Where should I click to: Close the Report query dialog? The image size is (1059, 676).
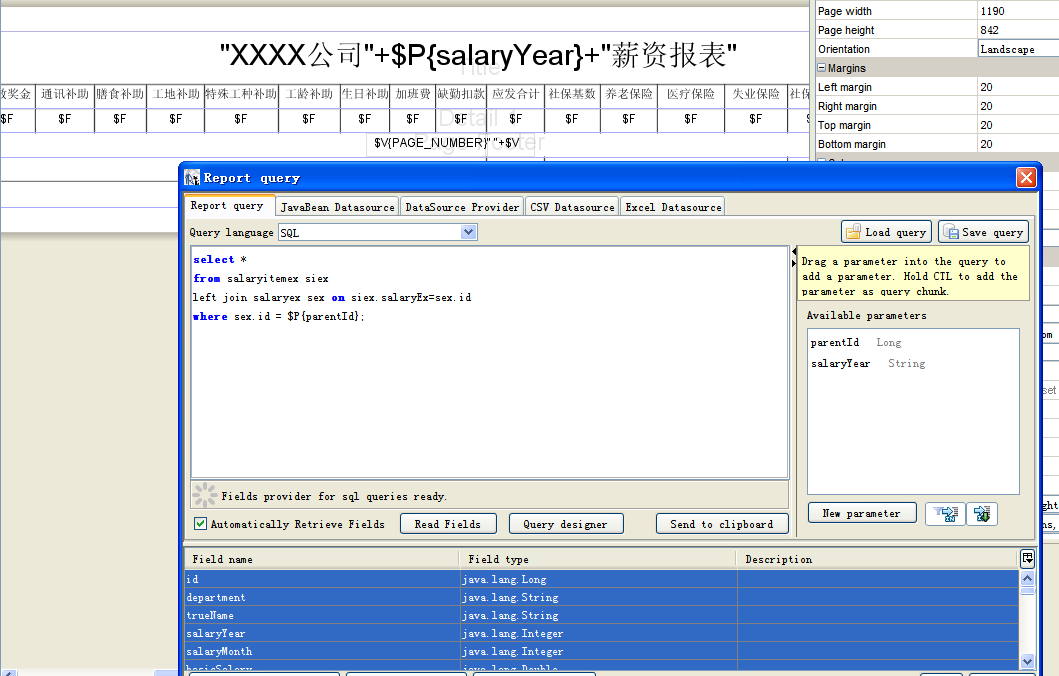coord(1025,177)
